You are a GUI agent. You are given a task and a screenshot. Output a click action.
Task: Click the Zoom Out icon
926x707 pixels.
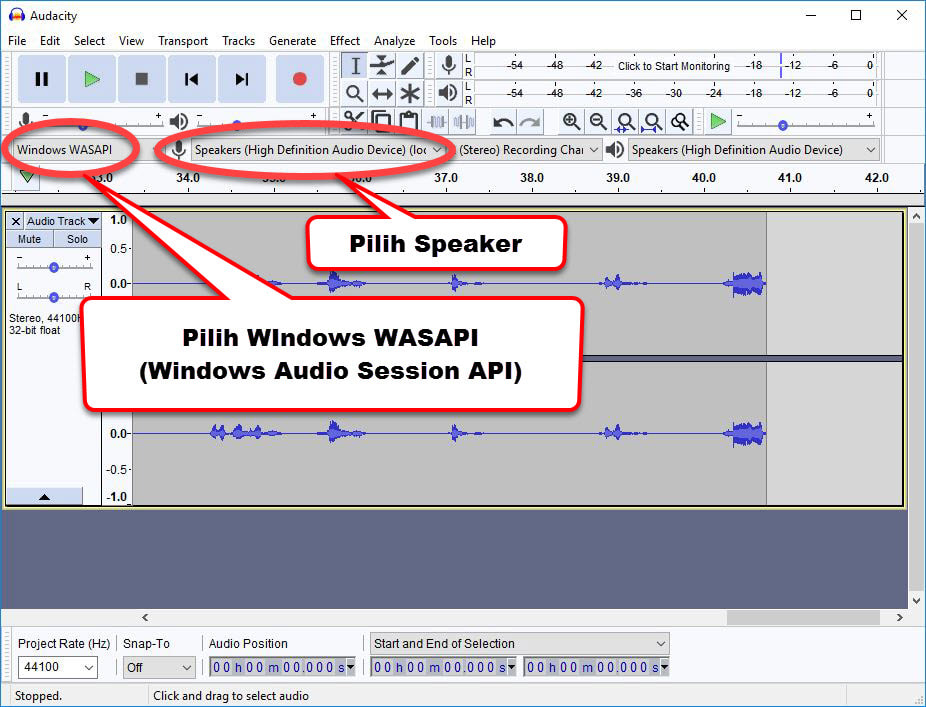coord(598,122)
